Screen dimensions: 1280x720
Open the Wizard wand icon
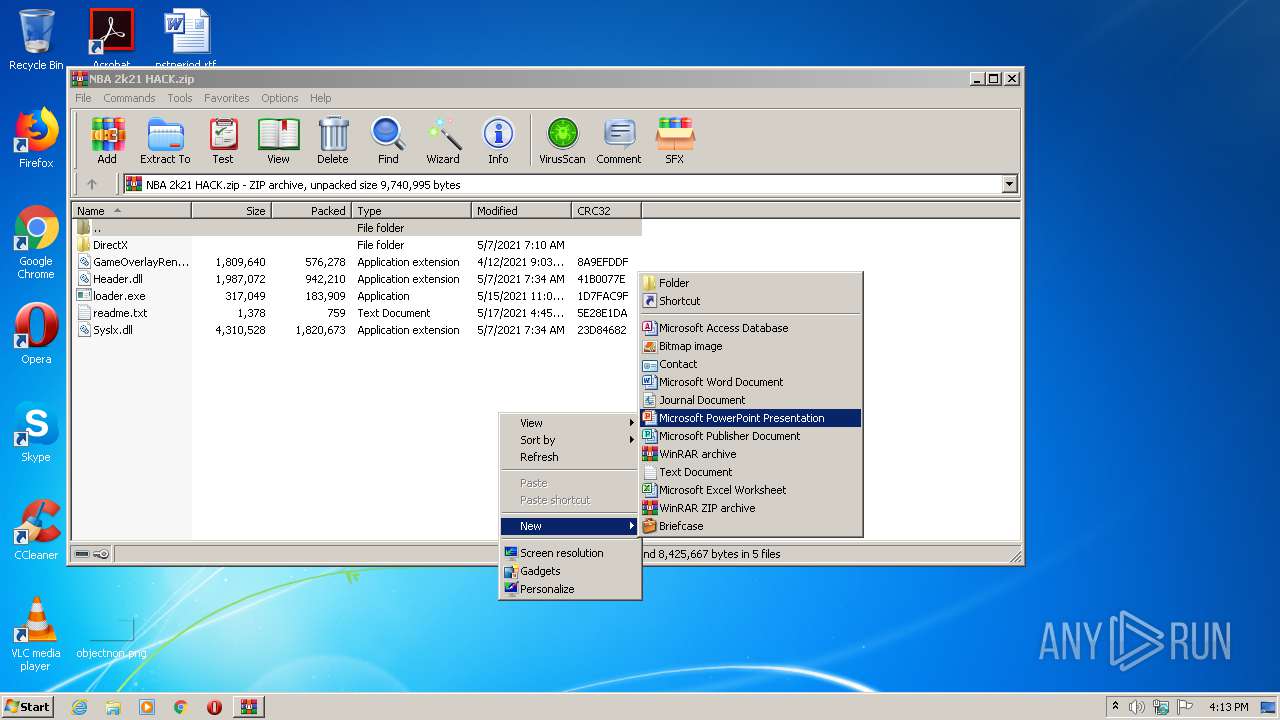tap(443, 141)
